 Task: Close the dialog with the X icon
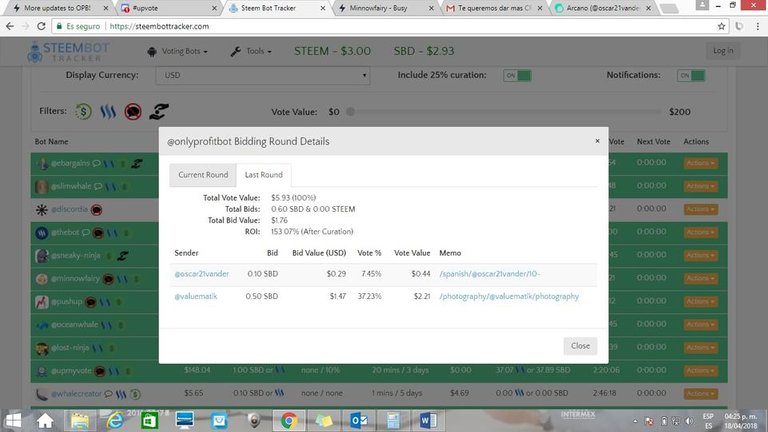(x=597, y=141)
